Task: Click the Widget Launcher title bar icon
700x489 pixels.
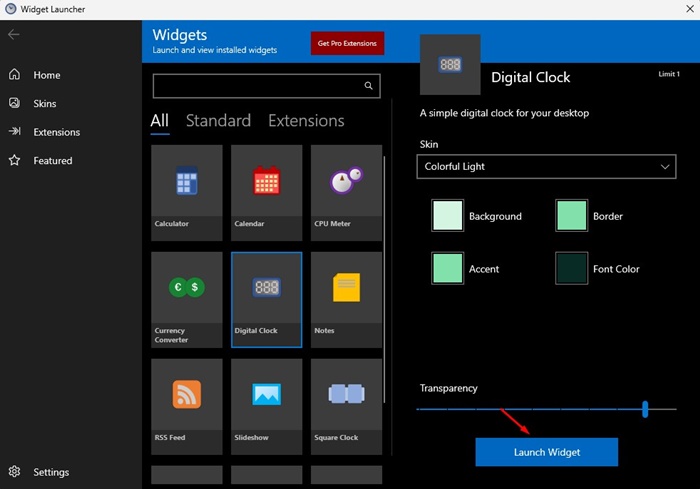Action: pos(10,9)
